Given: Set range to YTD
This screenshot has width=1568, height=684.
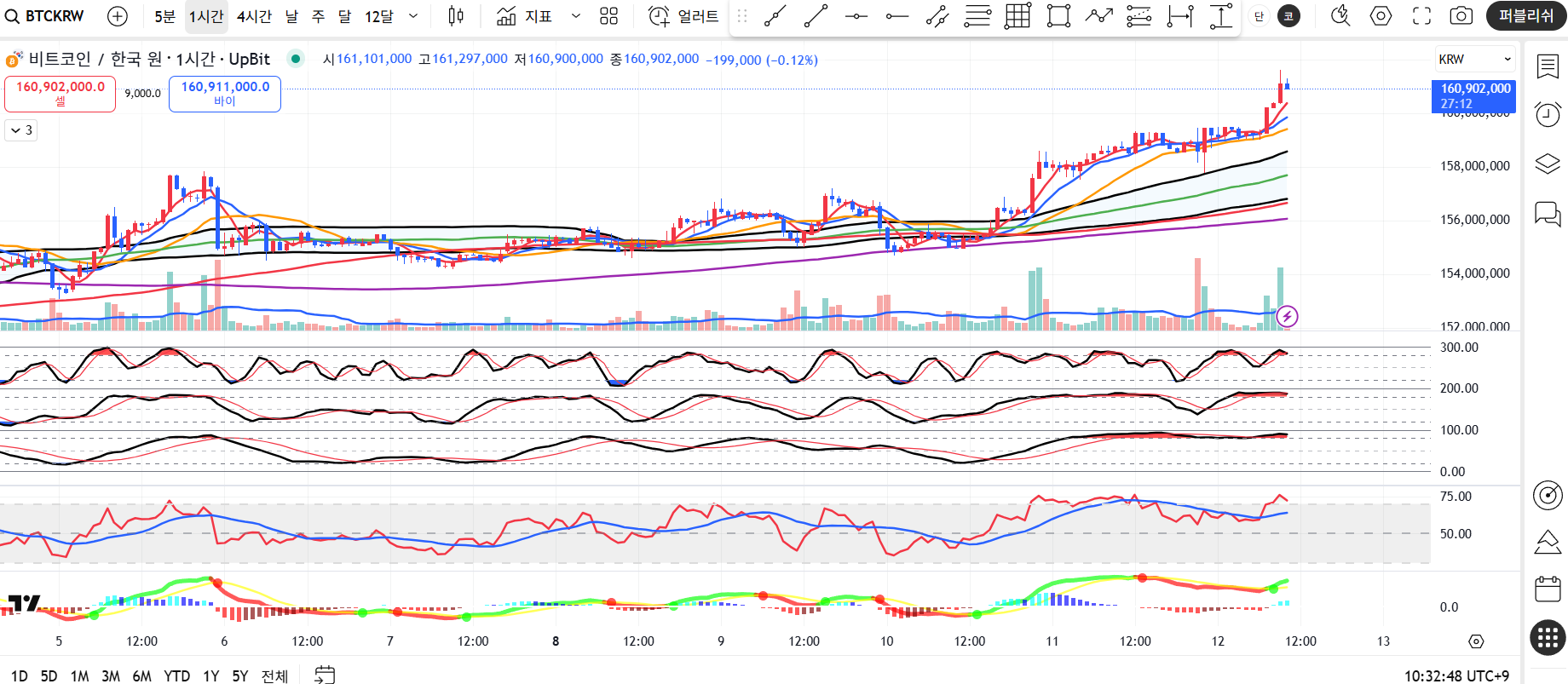Looking at the screenshot, I should click(177, 675).
